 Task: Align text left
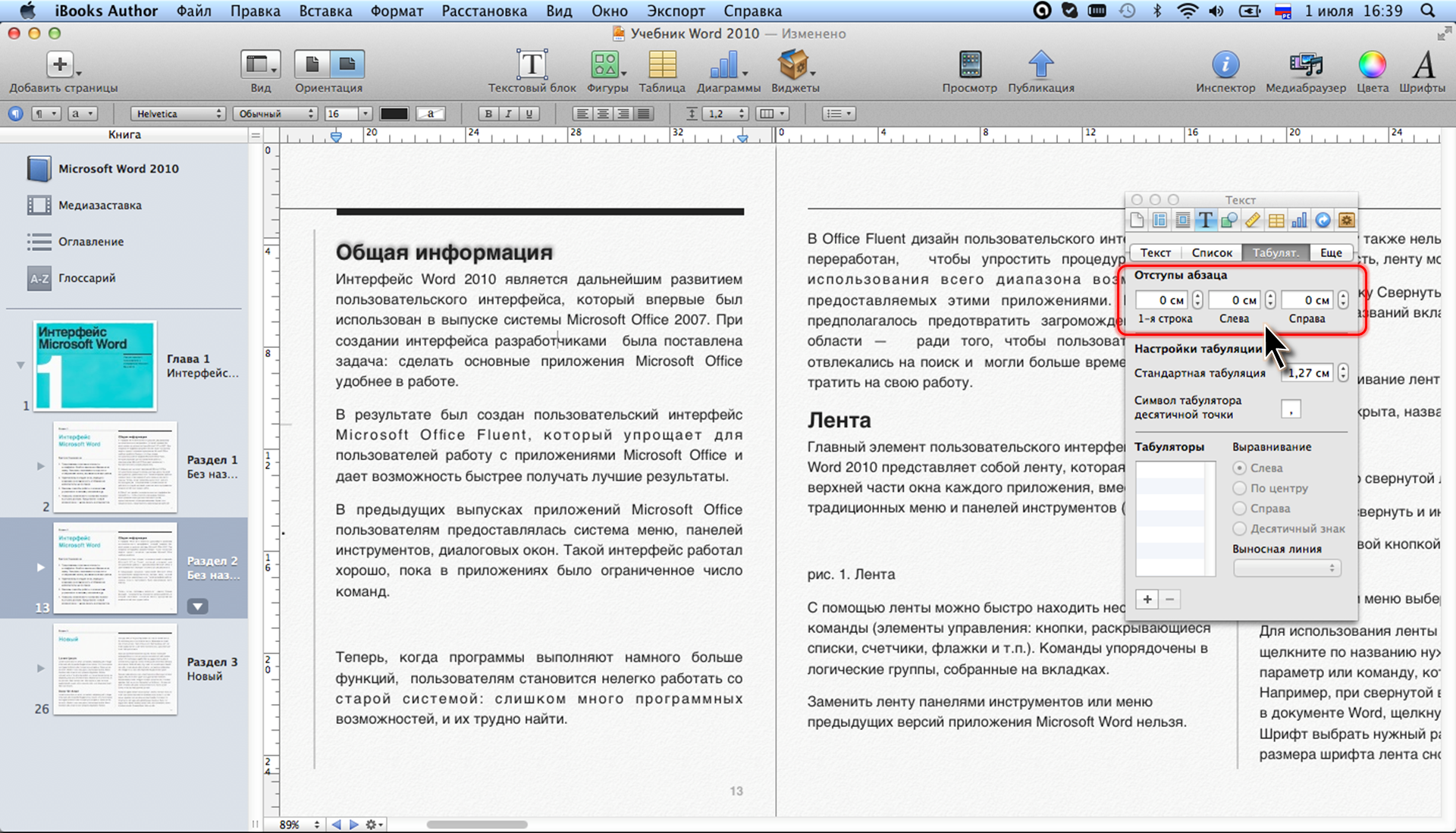click(582, 114)
